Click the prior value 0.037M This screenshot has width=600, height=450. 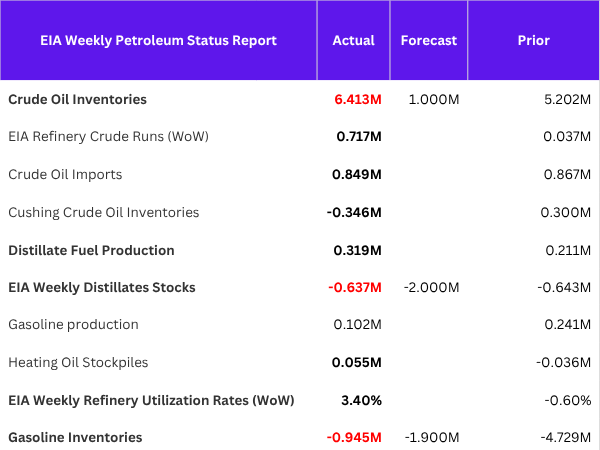567,137
